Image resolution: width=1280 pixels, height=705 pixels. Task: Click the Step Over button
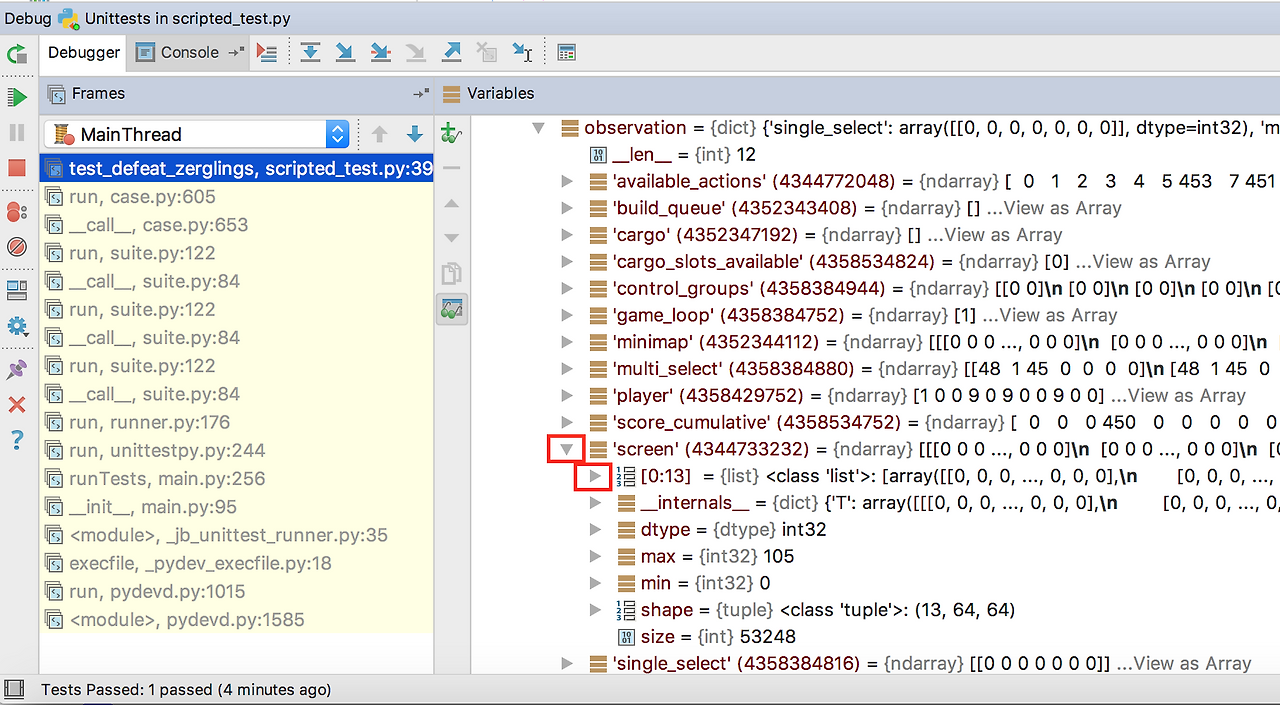[310, 53]
